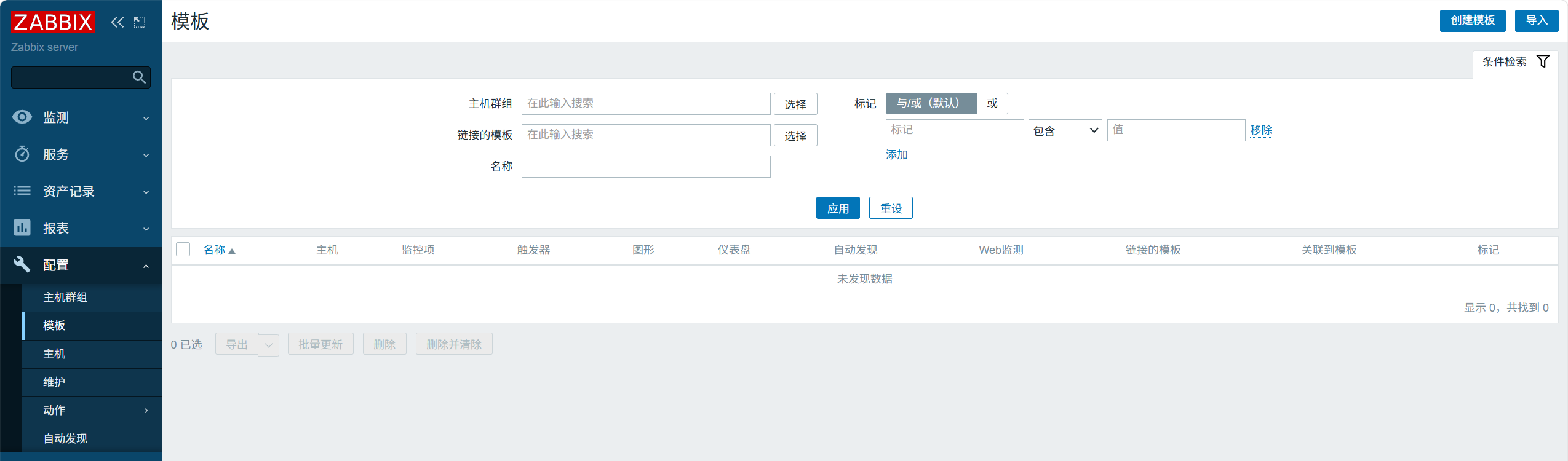Viewport: 1568px width, 461px height.
Task: Toggle the select-all templates checkbox
Action: [183, 249]
